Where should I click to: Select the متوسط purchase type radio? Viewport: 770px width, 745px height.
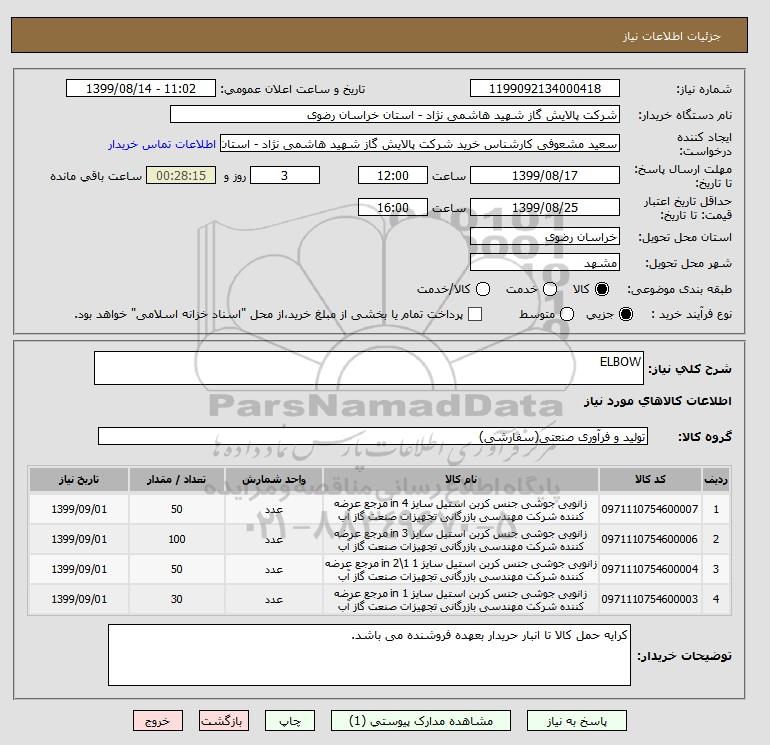point(567,314)
